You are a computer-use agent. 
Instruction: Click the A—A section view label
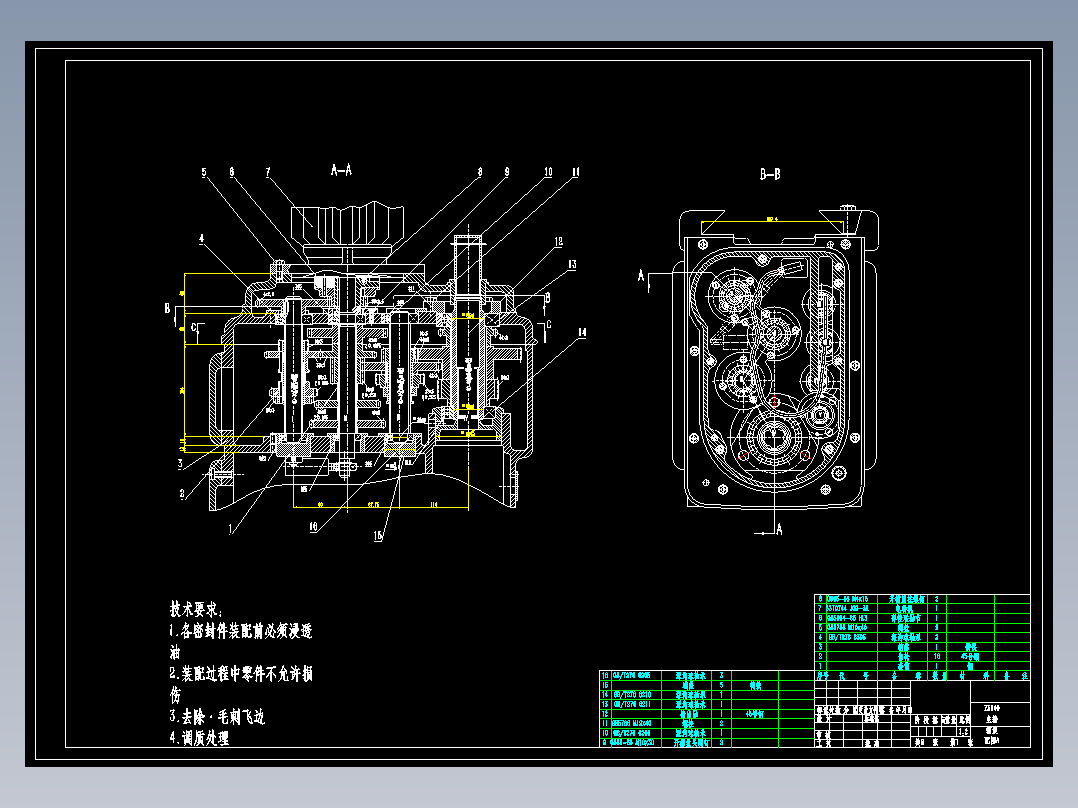coord(341,170)
